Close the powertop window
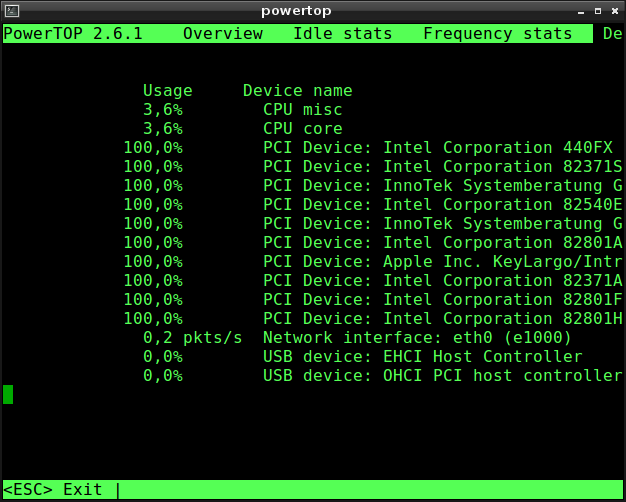Viewport: 626px width, 502px height. click(615, 11)
